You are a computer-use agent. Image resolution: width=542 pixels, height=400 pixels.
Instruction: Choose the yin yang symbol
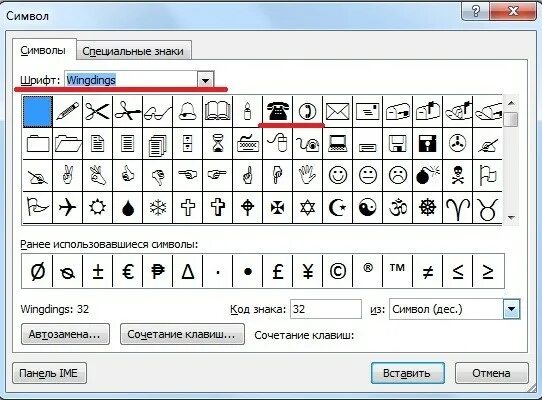368,208
